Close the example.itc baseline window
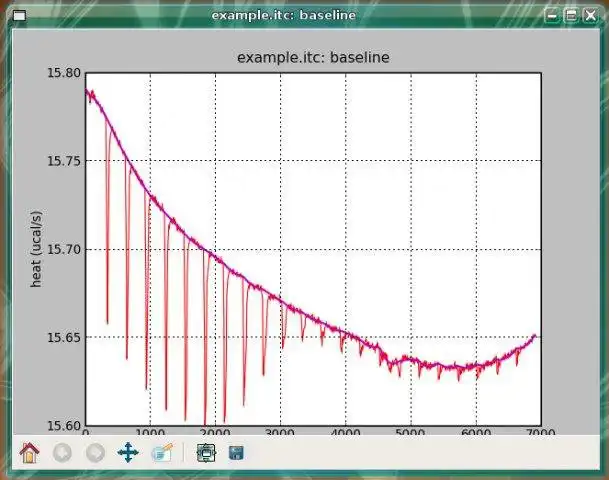This screenshot has height=480, width=609. [590, 16]
